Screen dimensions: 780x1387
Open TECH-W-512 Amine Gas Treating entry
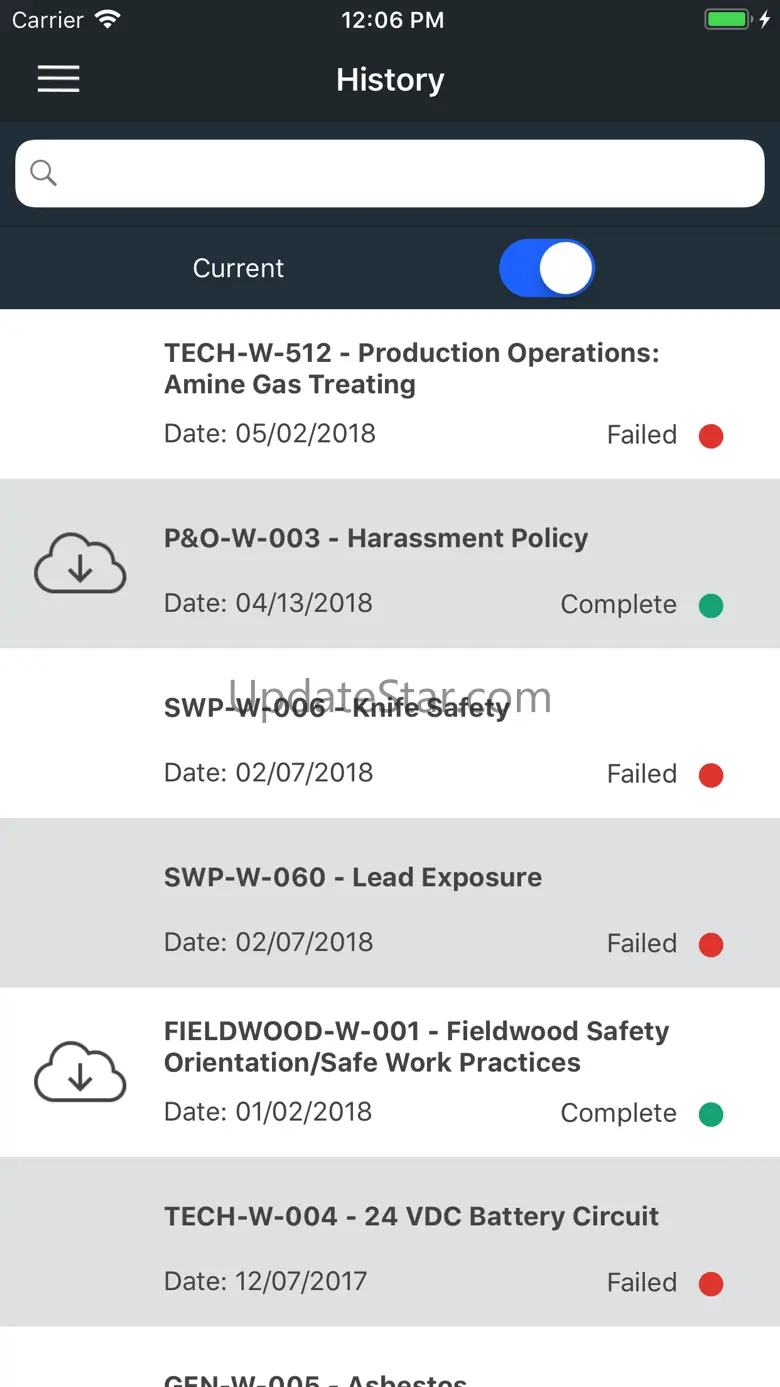pyautogui.click(x=390, y=394)
